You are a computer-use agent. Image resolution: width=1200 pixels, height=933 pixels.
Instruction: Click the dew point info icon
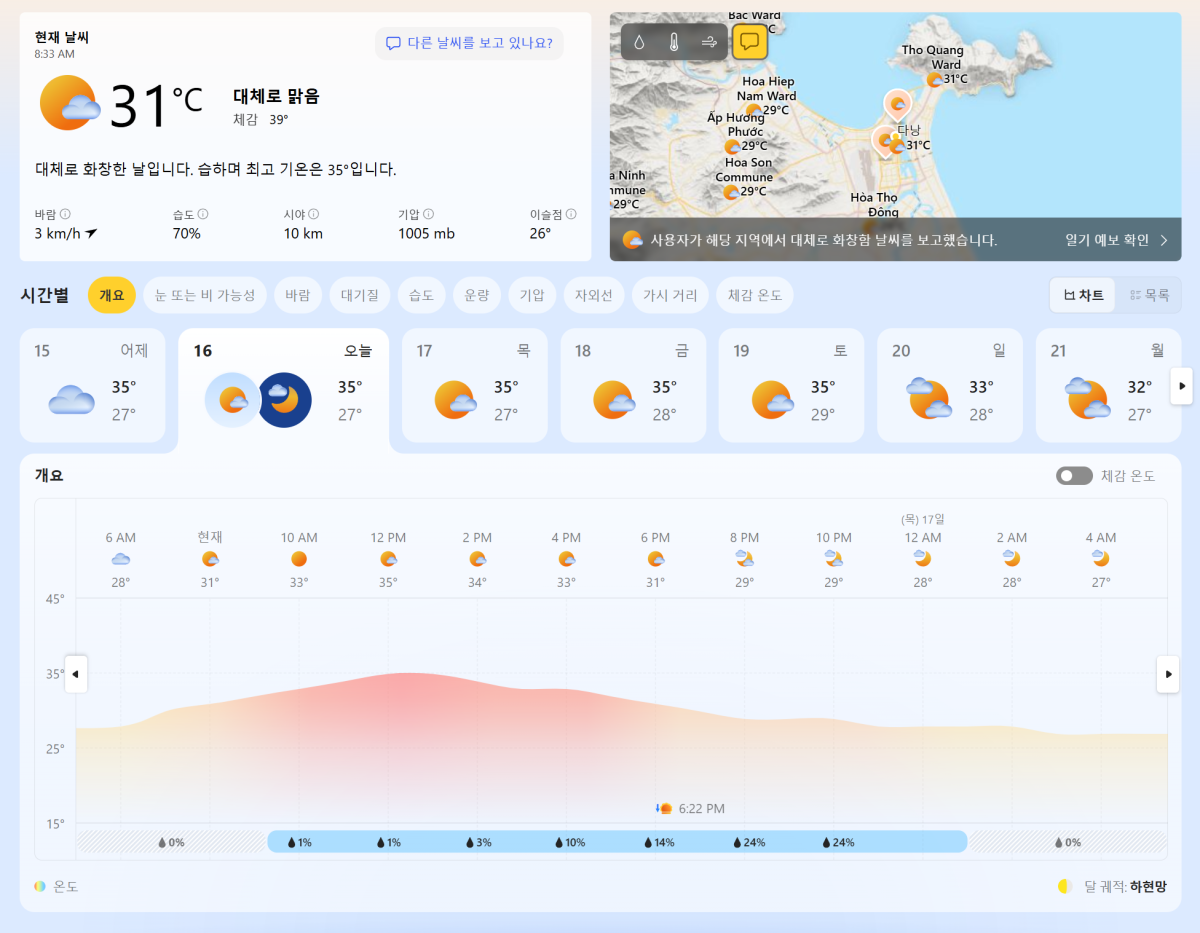coord(571,214)
